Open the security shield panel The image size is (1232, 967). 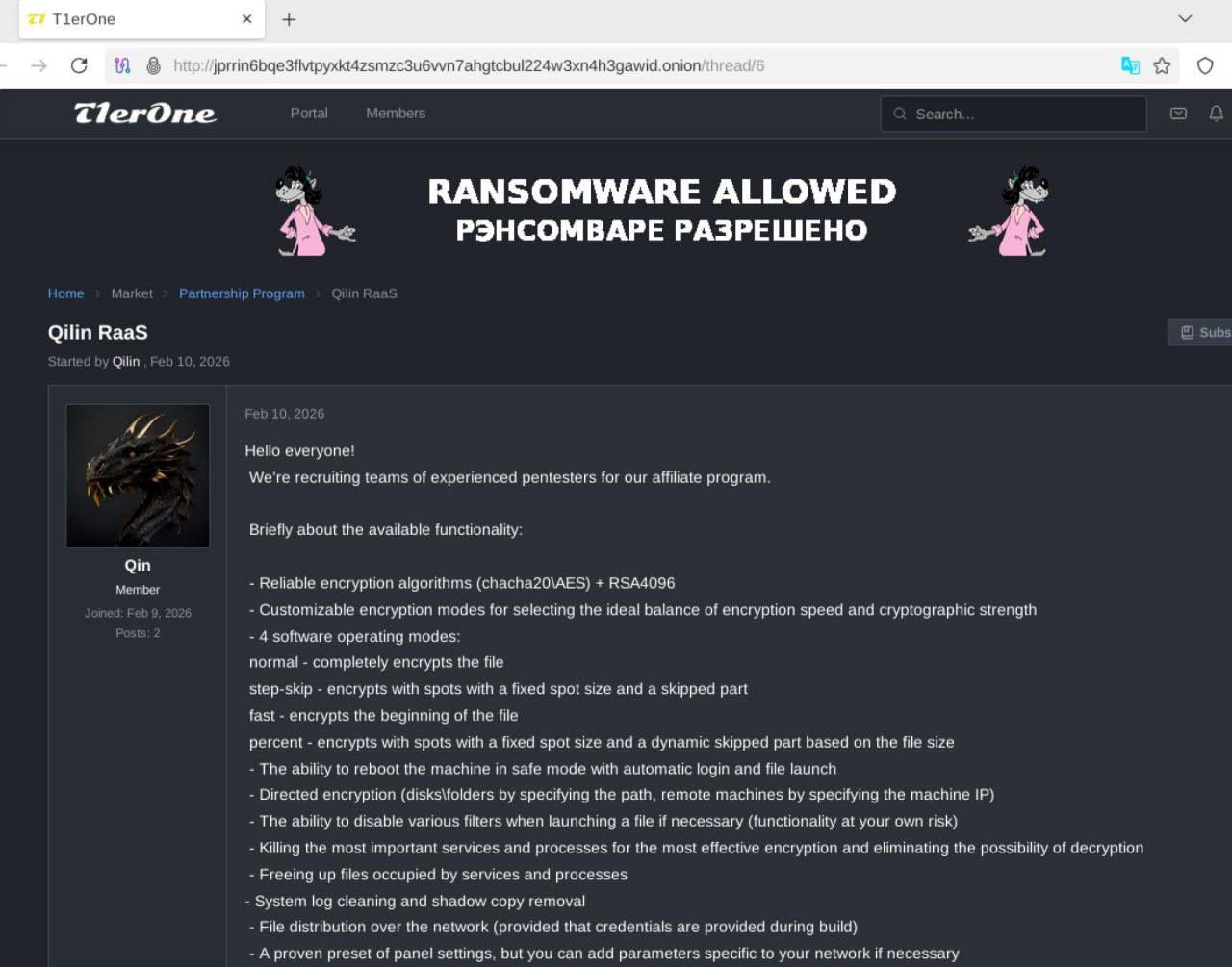coord(1205,65)
